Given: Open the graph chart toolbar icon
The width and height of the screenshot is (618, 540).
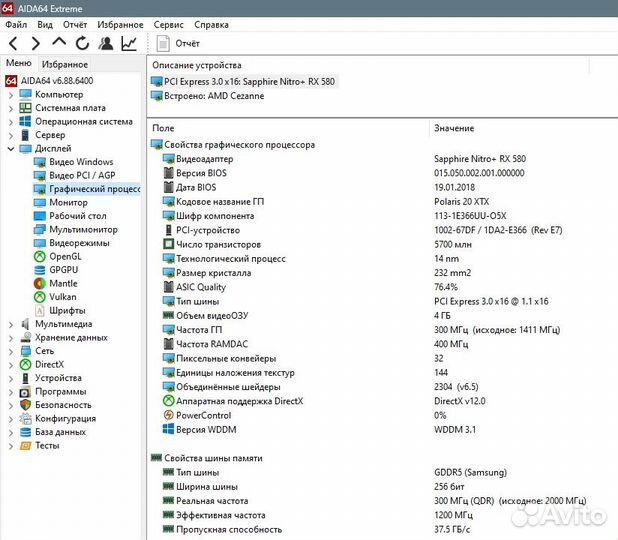Looking at the screenshot, I should 129,43.
